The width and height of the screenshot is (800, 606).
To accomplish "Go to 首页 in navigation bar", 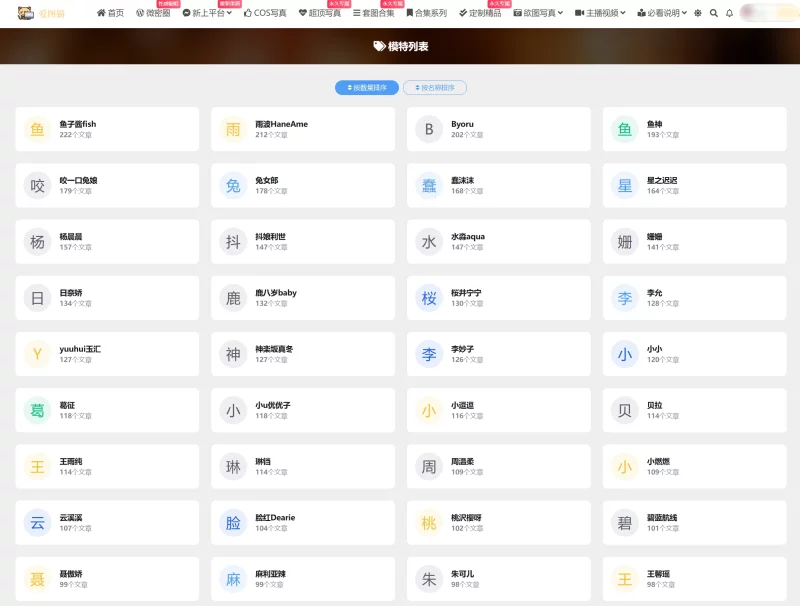I will [x=110, y=13].
